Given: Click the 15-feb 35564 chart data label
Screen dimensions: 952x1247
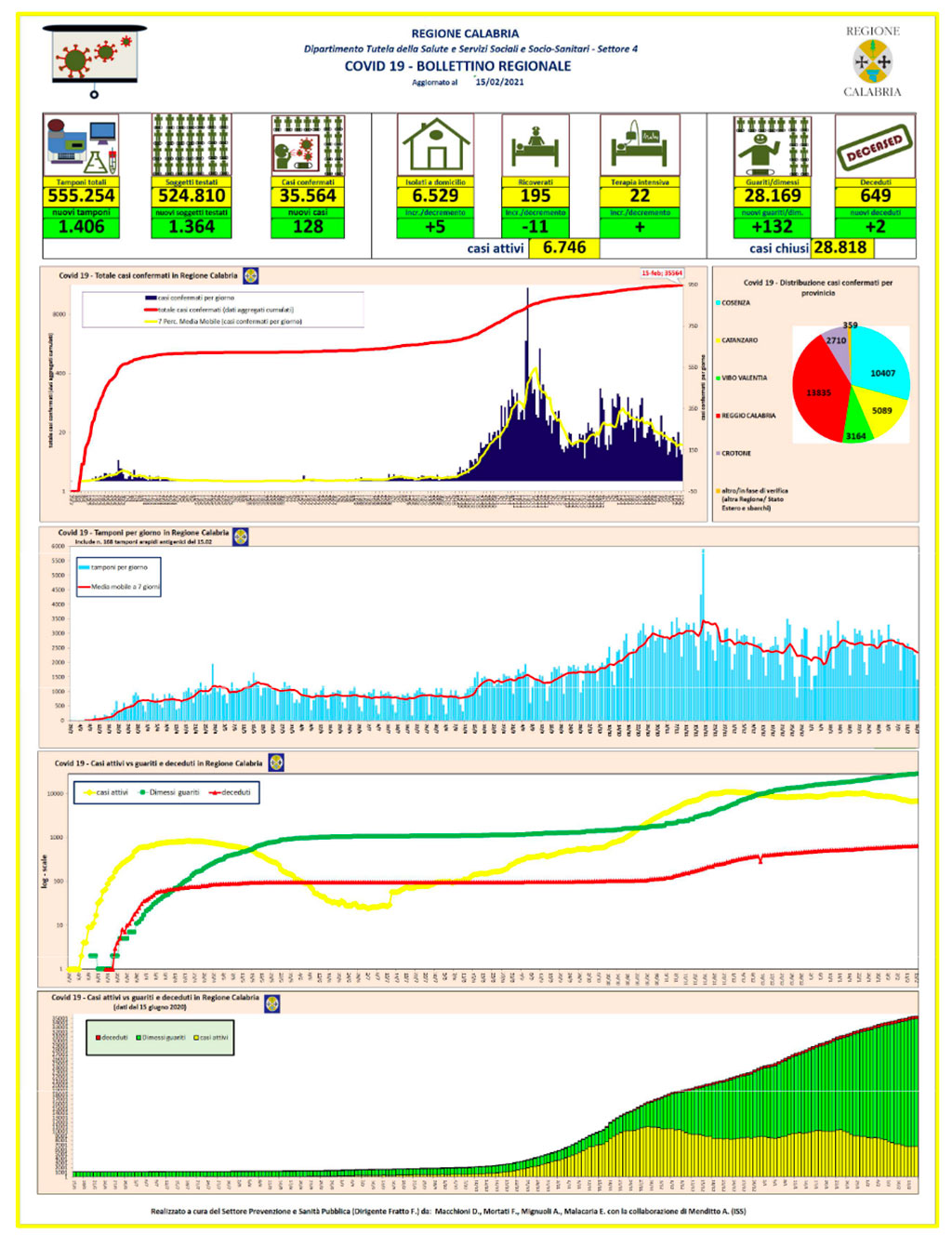Looking at the screenshot, I should point(662,273).
